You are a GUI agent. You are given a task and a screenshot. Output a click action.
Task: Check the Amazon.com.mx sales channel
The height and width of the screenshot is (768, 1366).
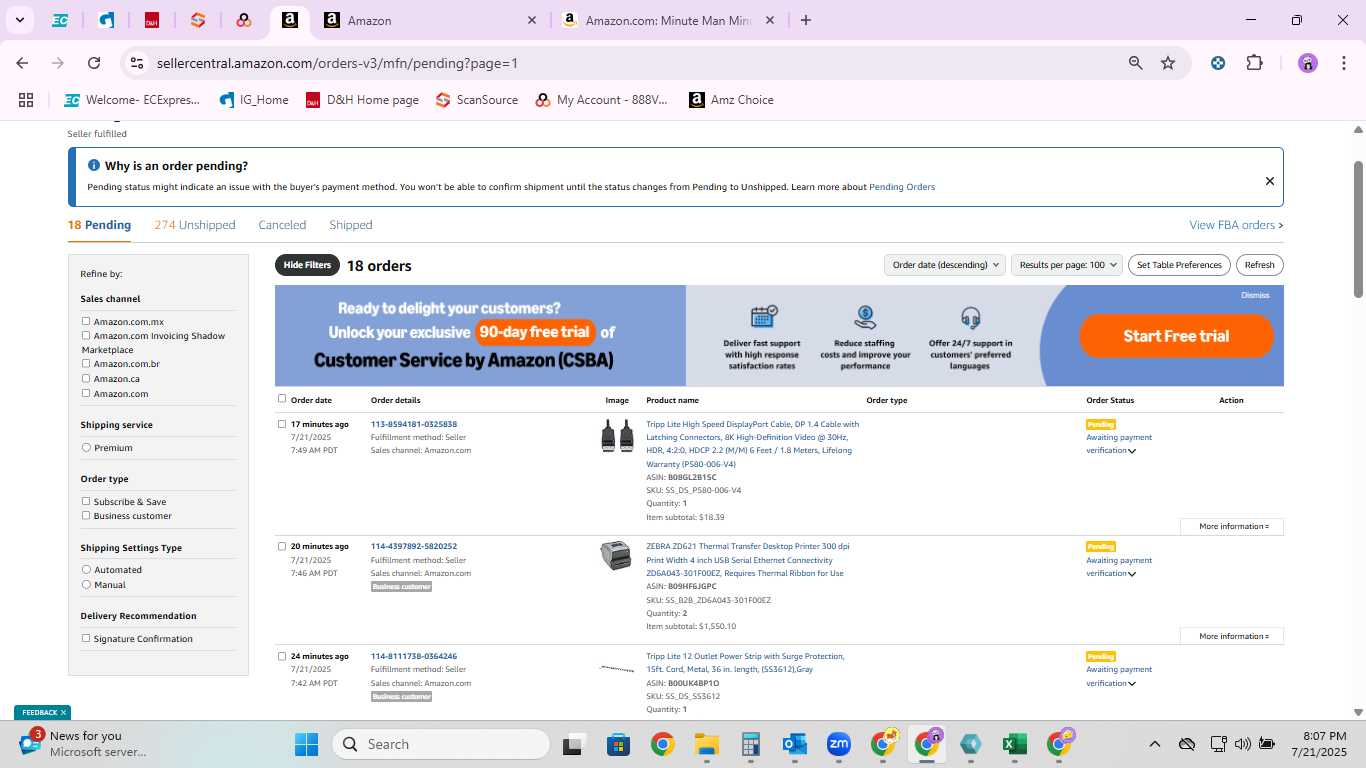[86, 321]
